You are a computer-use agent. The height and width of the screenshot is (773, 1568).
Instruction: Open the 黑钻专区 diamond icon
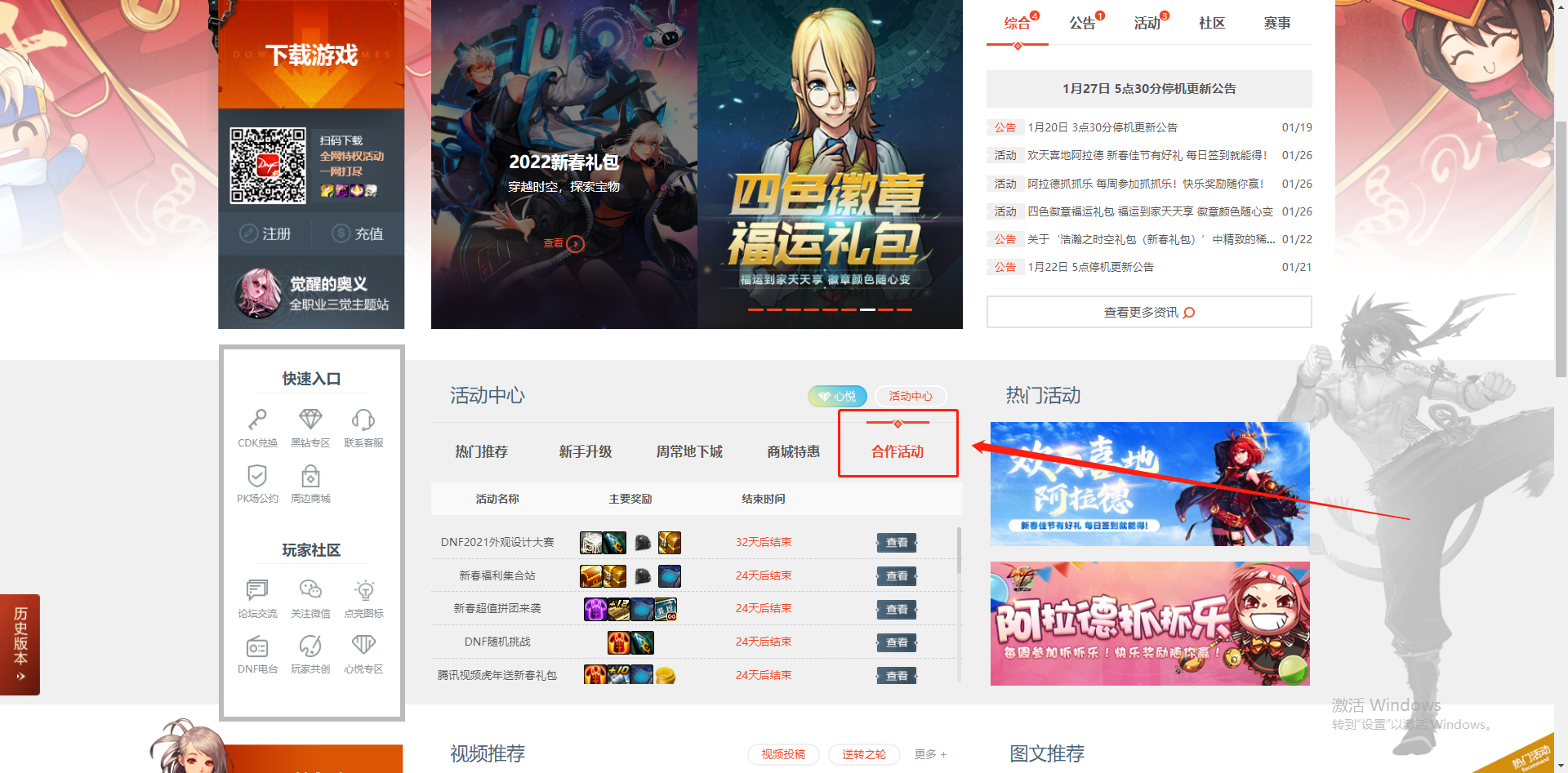click(310, 420)
